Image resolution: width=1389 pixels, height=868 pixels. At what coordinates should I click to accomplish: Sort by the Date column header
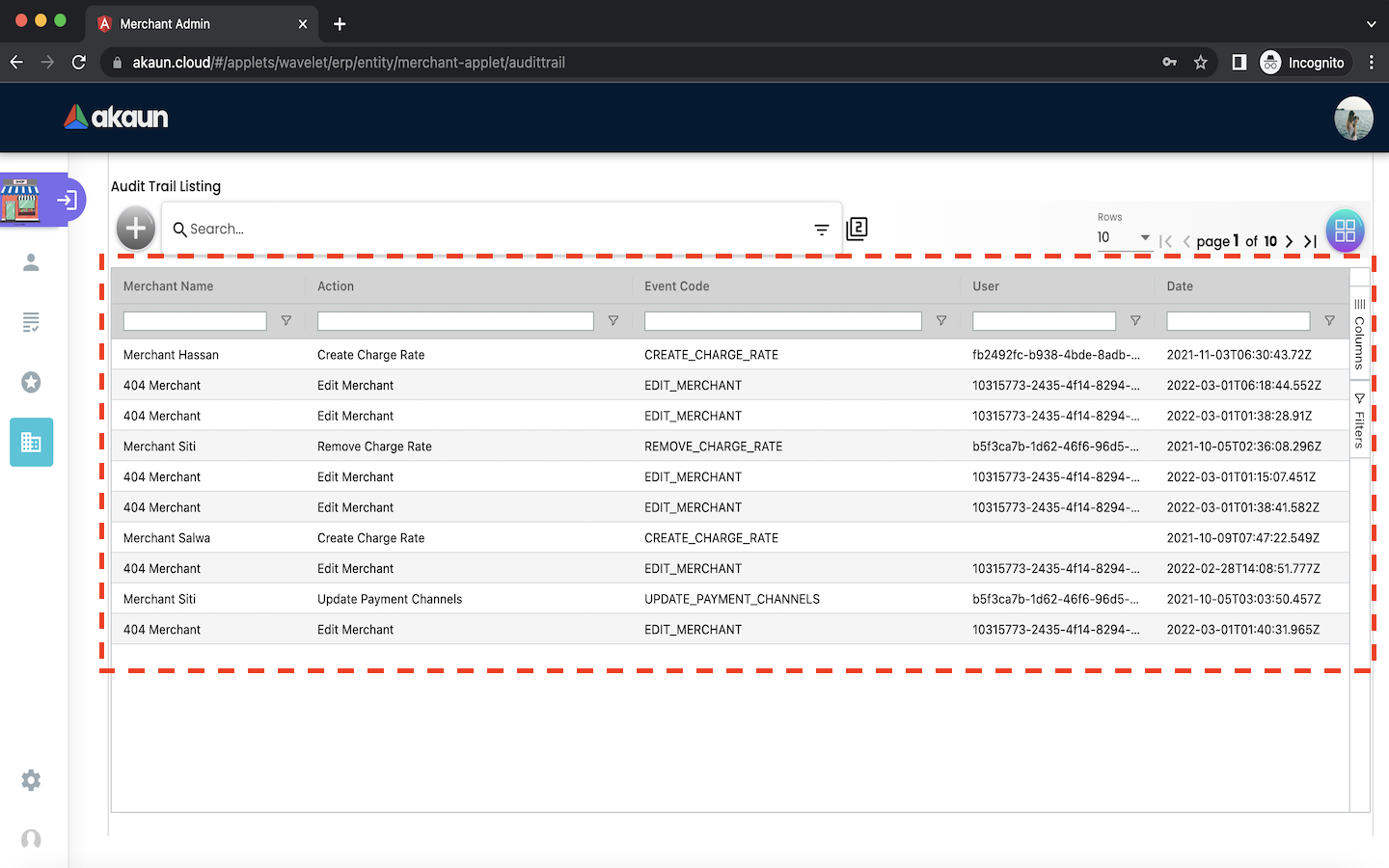point(1180,286)
